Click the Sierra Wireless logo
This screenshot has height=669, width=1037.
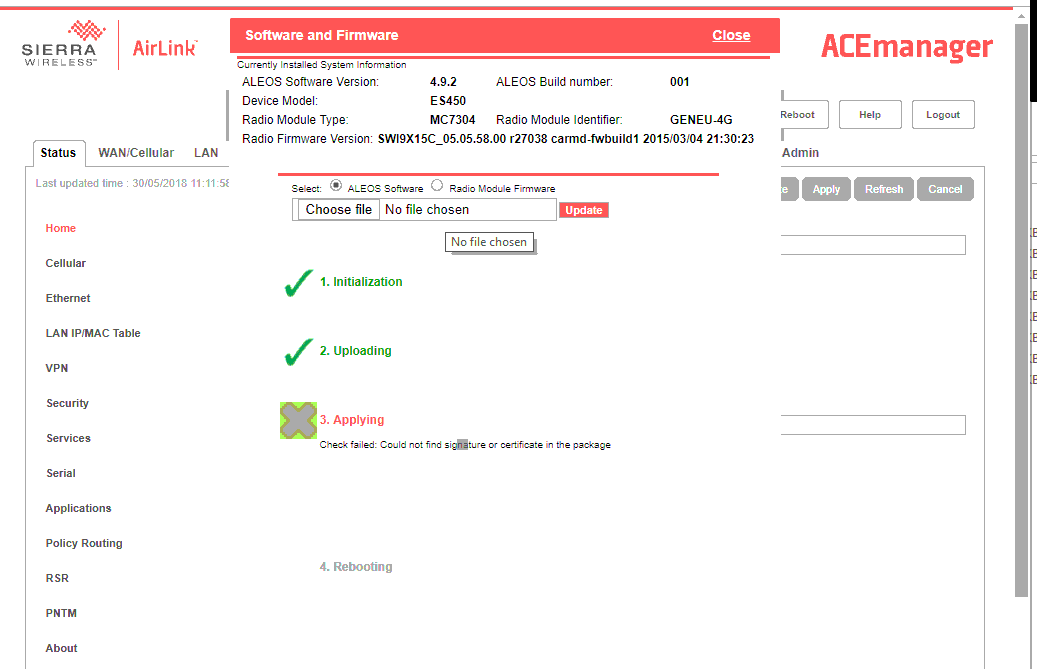[x=63, y=44]
